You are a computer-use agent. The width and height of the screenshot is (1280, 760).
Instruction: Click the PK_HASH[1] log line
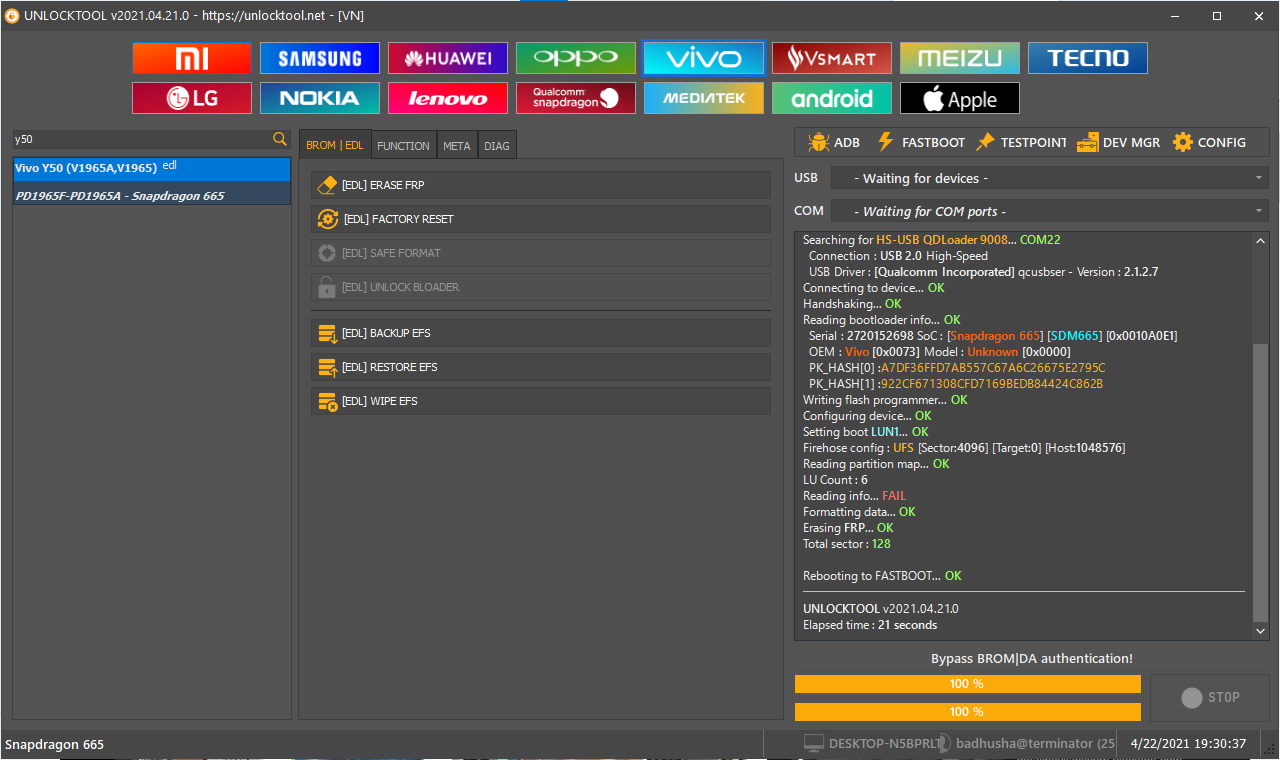tap(956, 384)
